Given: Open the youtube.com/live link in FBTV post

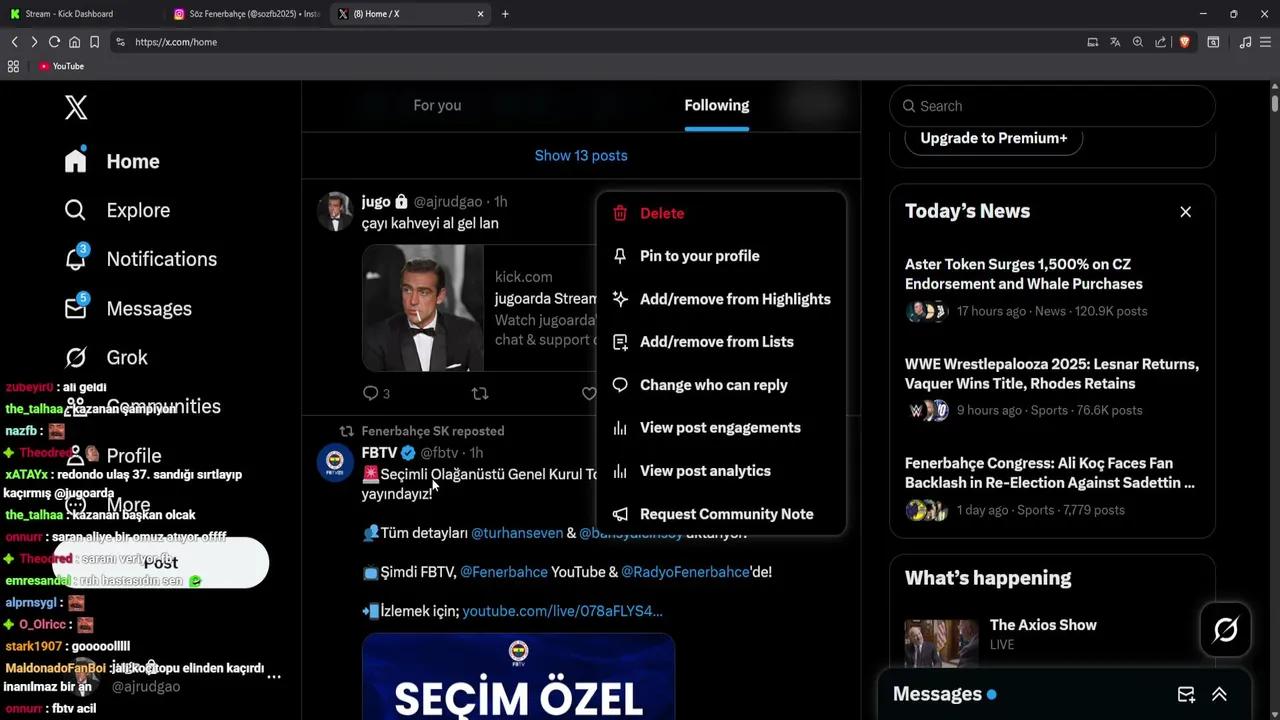Looking at the screenshot, I should [562, 611].
